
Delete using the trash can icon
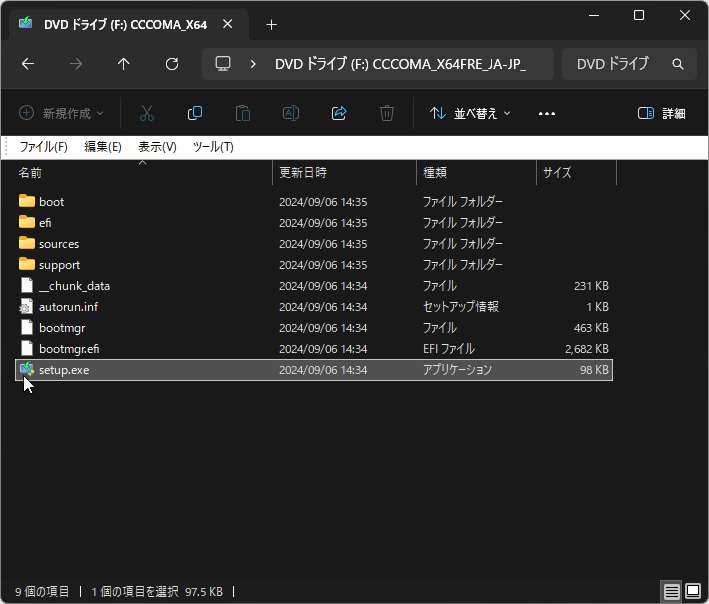pos(387,113)
